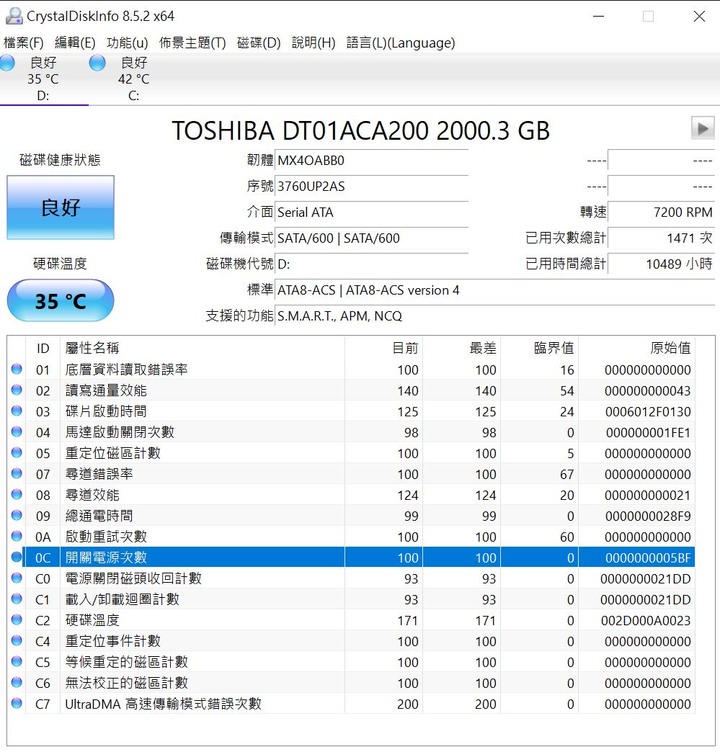Click status orb for attribute 07 row

[x=17, y=473]
